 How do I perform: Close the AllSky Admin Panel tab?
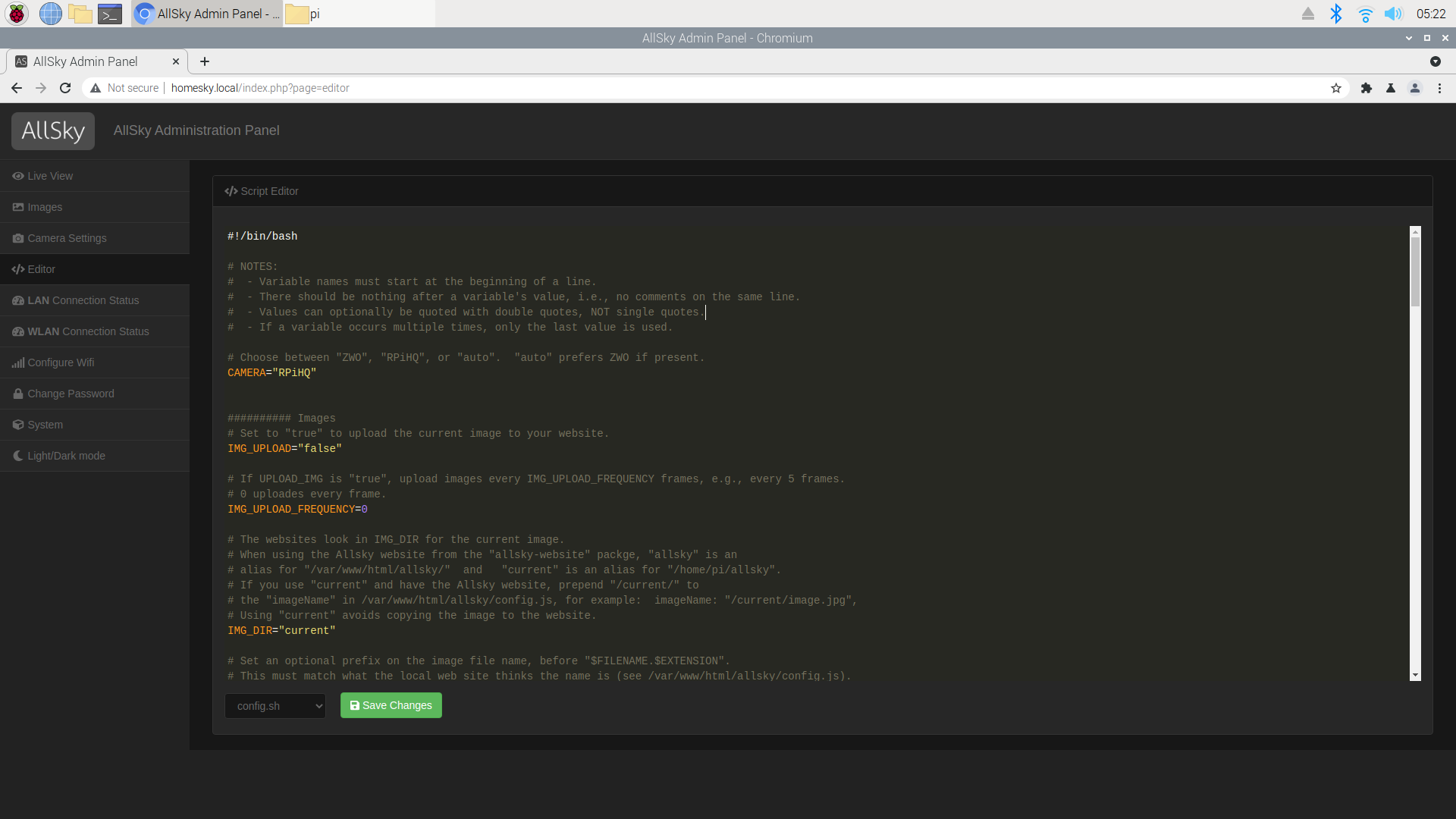point(176,61)
